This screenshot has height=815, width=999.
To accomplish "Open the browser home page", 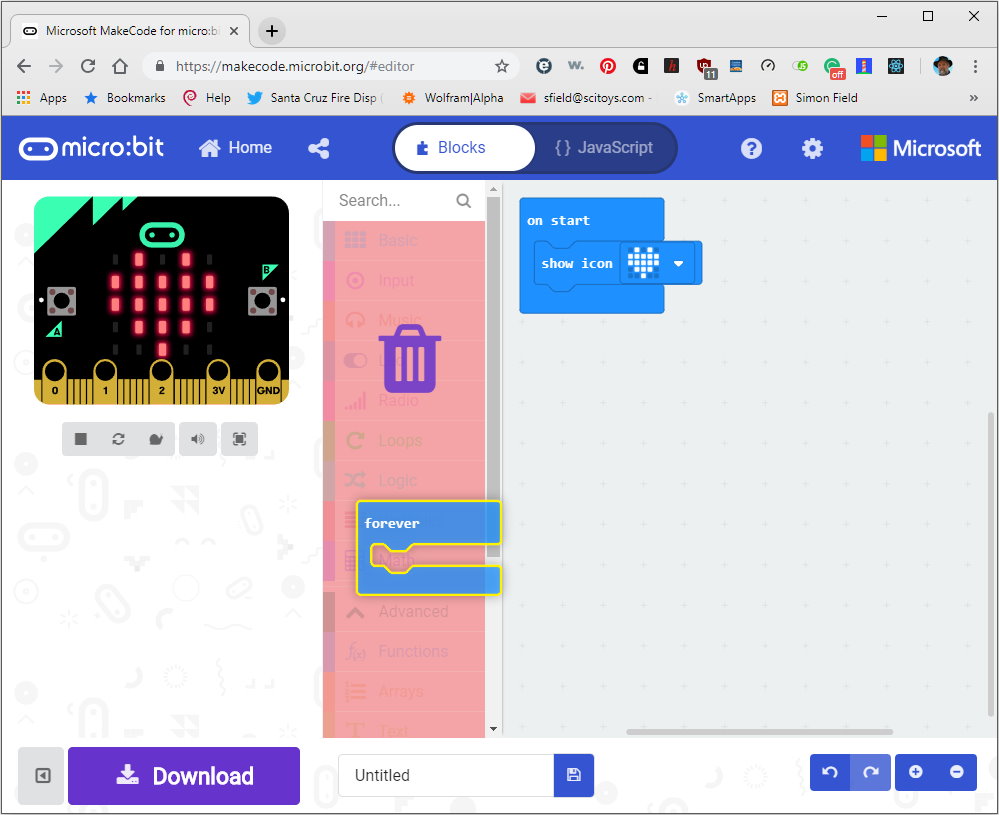I will [120, 66].
